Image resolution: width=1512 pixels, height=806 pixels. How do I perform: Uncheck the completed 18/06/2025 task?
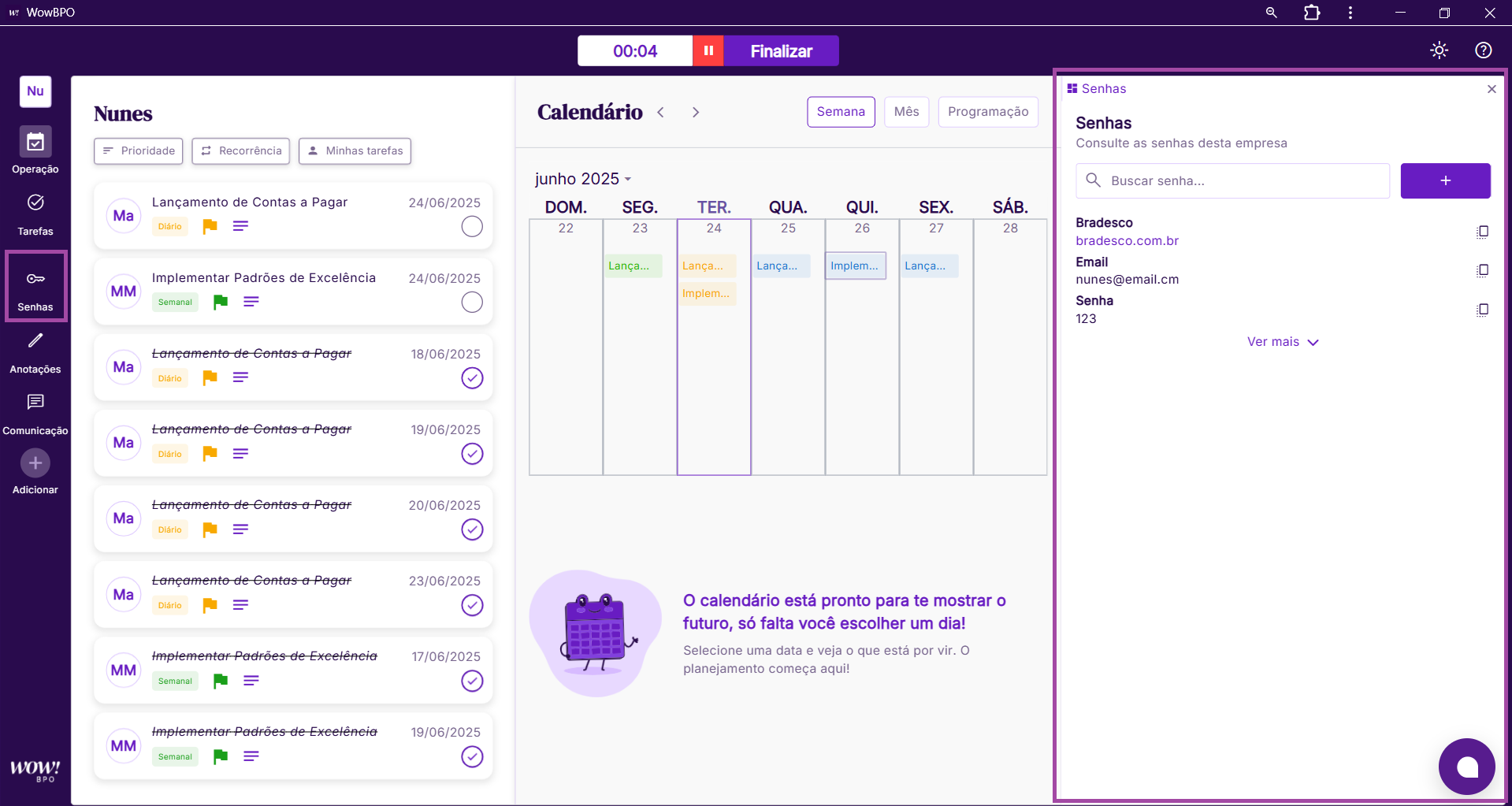[472, 378]
